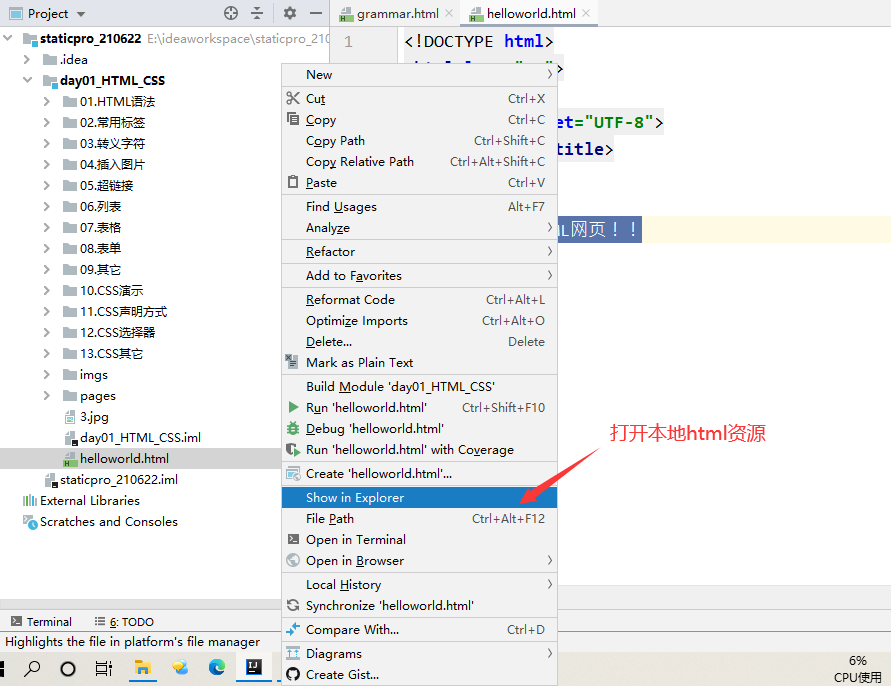Choose Delete... menu entry
The height and width of the screenshot is (686, 891).
click(x=419, y=342)
